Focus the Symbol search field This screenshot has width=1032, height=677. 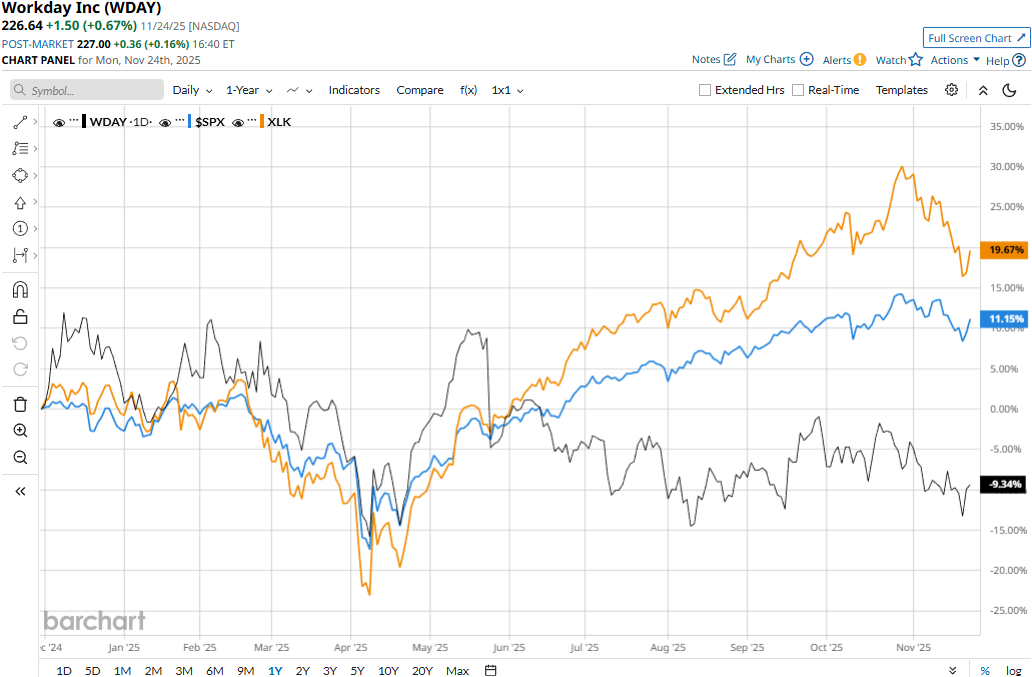87,90
